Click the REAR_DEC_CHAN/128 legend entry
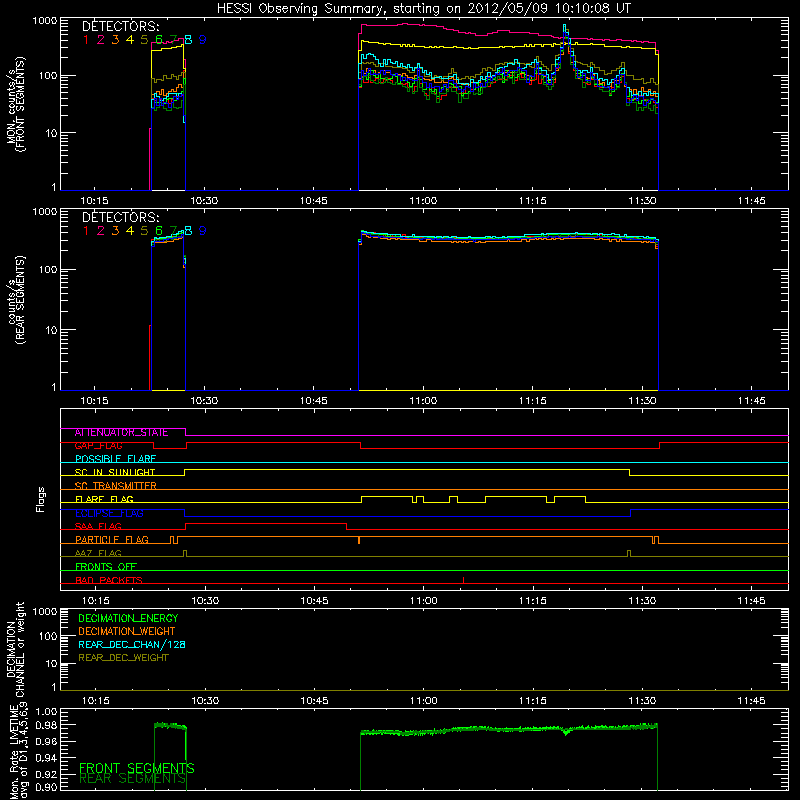This screenshot has width=800, height=800. click(132, 645)
